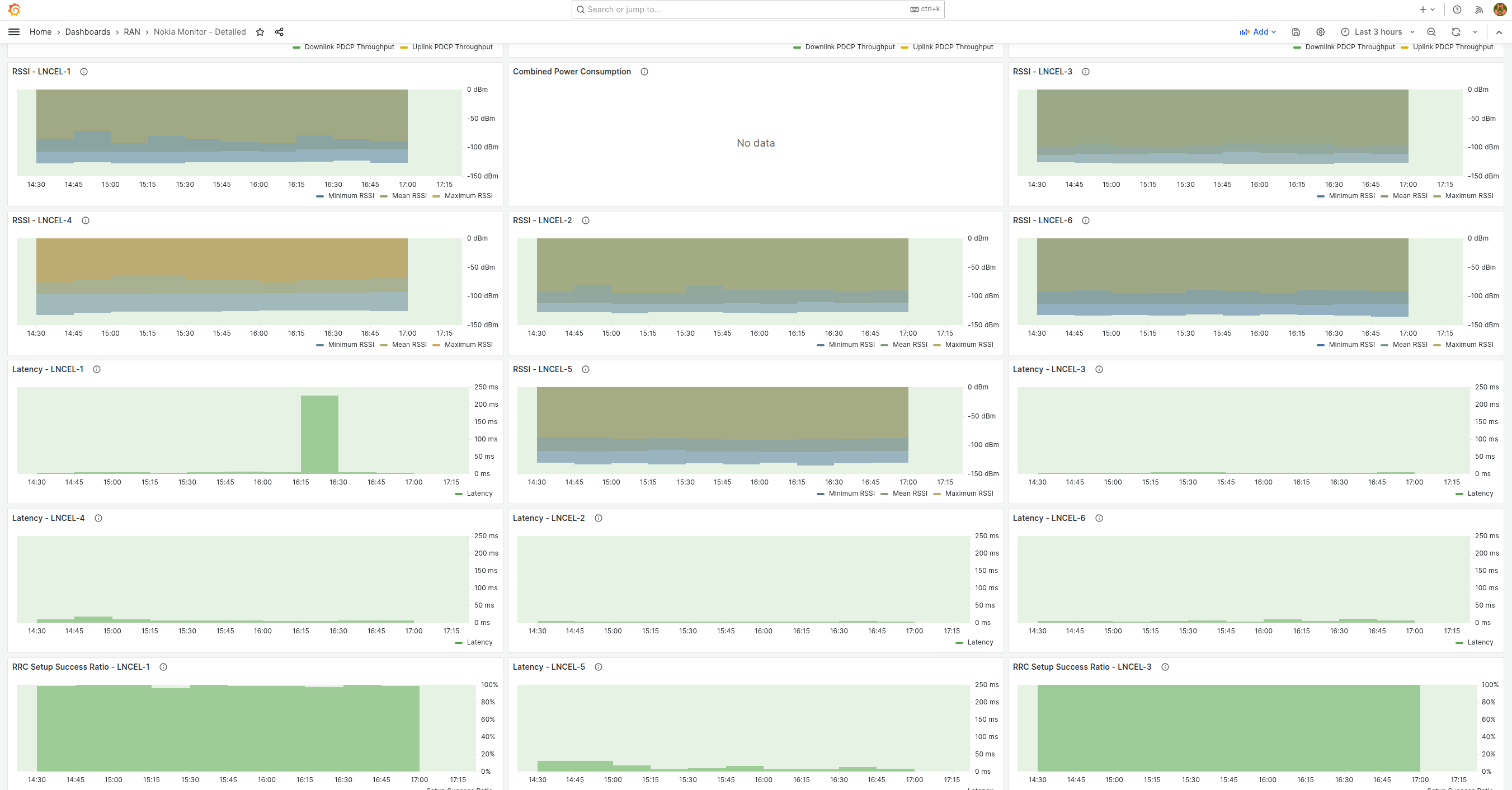Open the Last 3 hours time picker
Image resolution: width=1512 pixels, height=790 pixels.
pos(1378,32)
